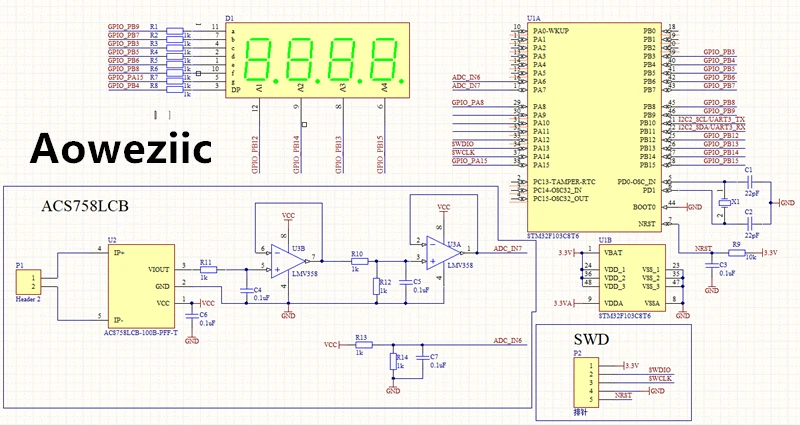The width and height of the screenshot is (800, 425).
Task: Select capacitor C3 on the NRST line
Action: coord(712,265)
